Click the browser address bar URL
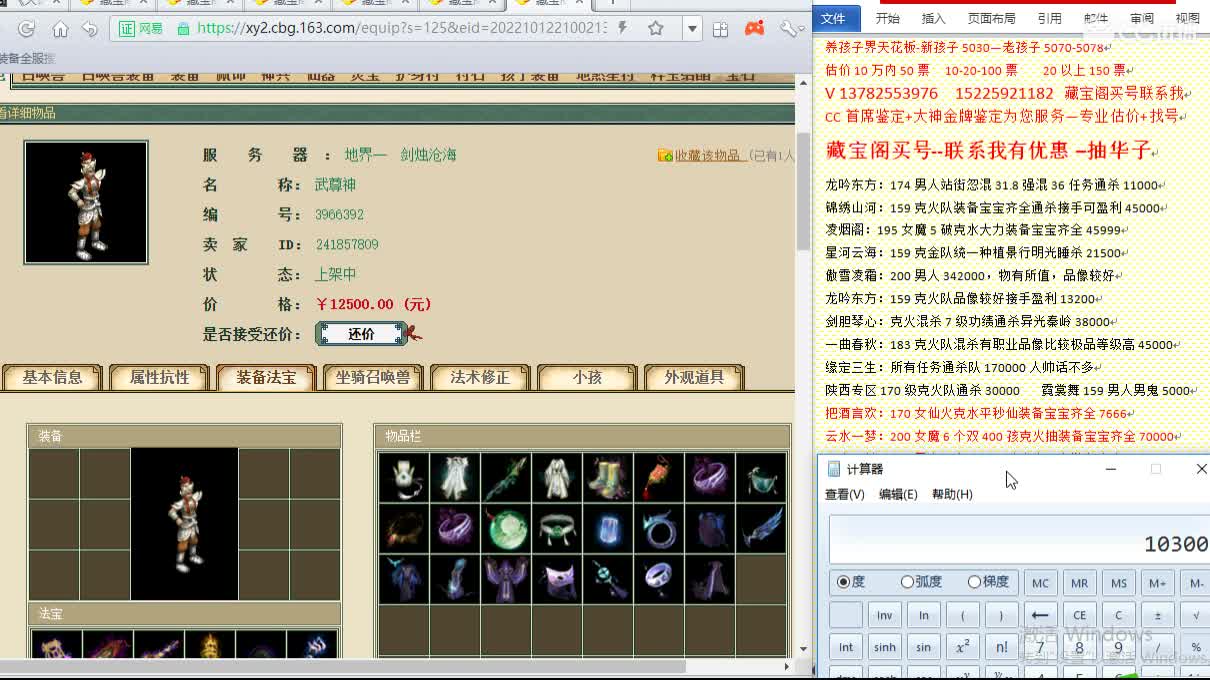This screenshot has height=680, width=1210. coord(402,29)
